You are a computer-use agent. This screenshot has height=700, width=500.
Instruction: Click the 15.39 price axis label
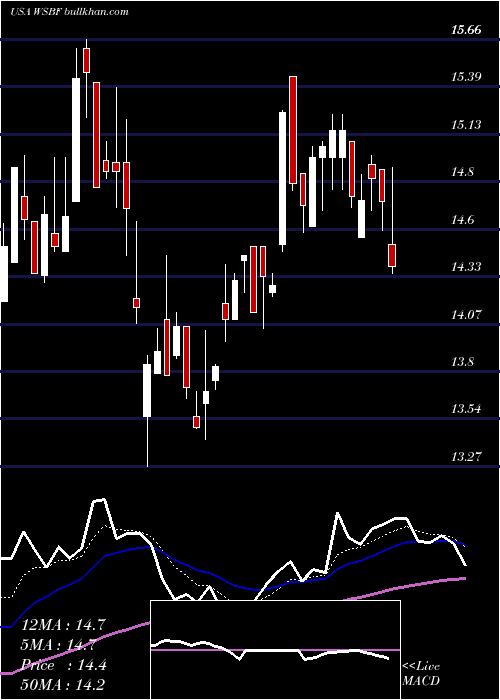tap(466, 77)
